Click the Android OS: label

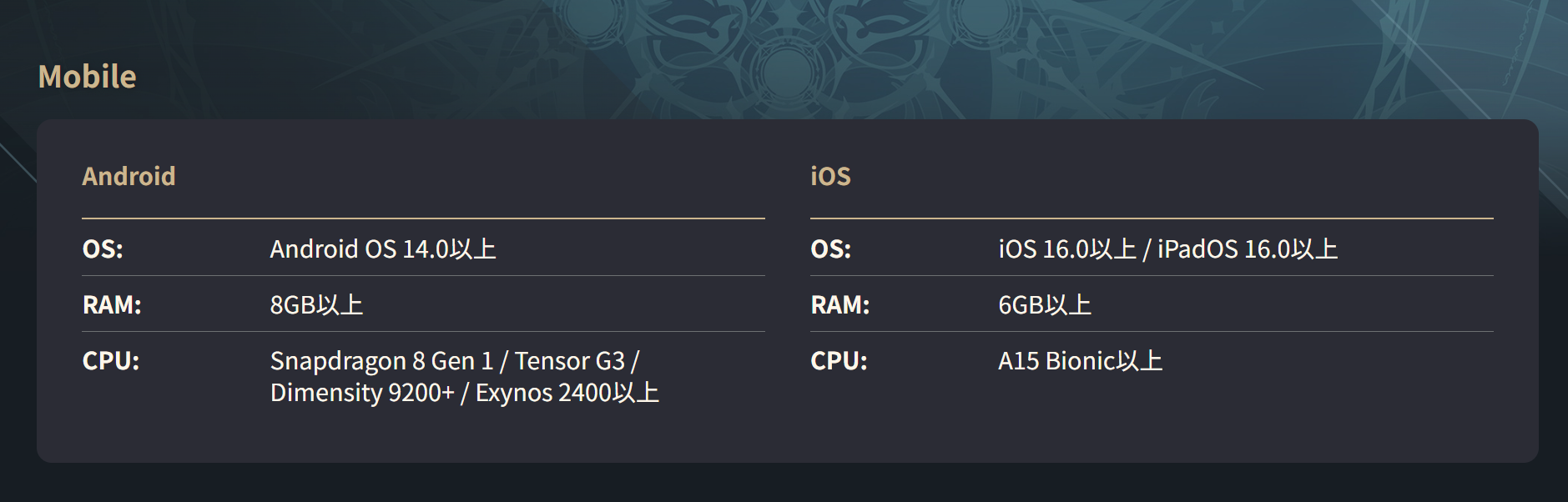(x=103, y=248)
